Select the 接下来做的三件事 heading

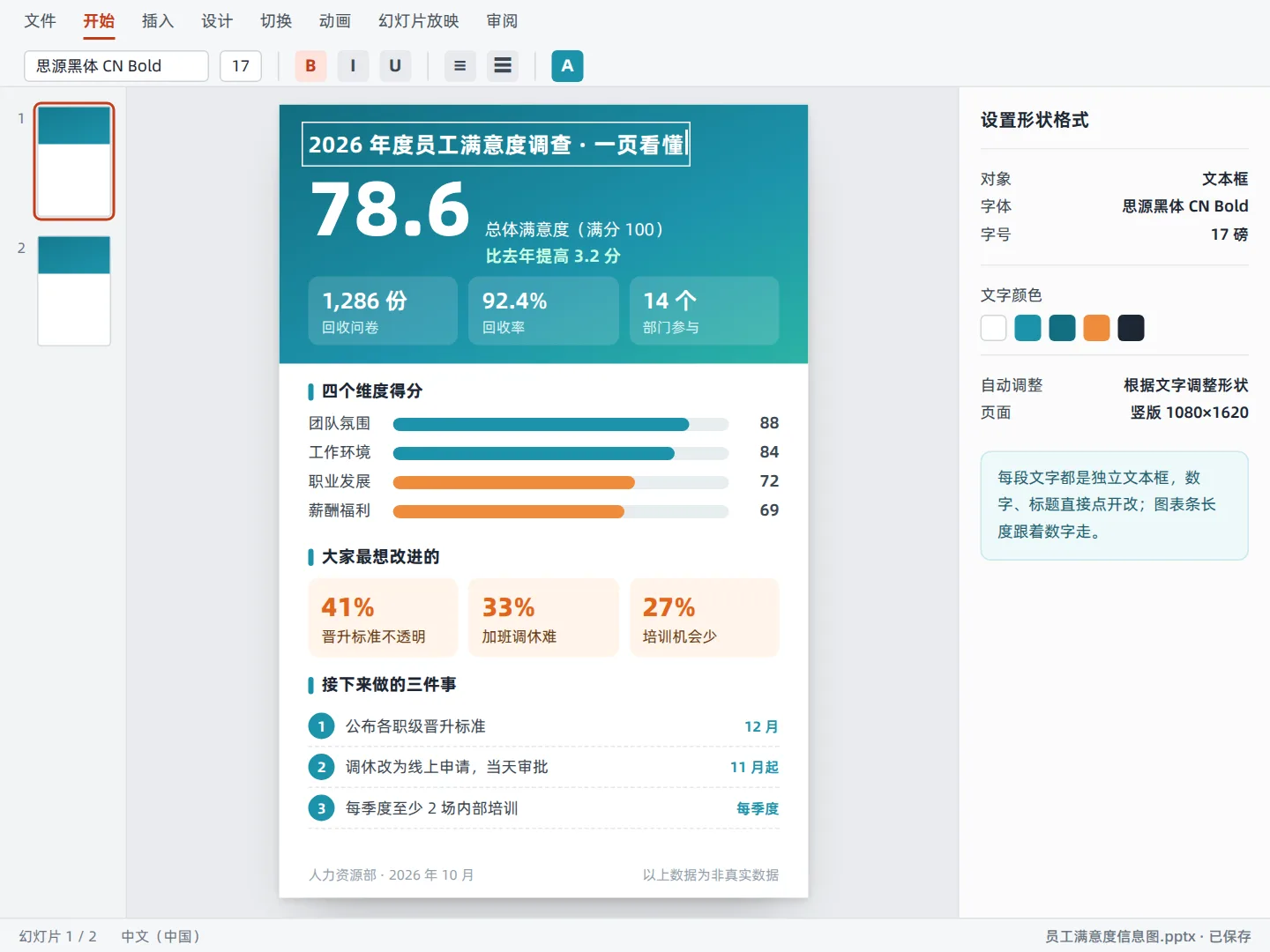click(x=389, y=684)
